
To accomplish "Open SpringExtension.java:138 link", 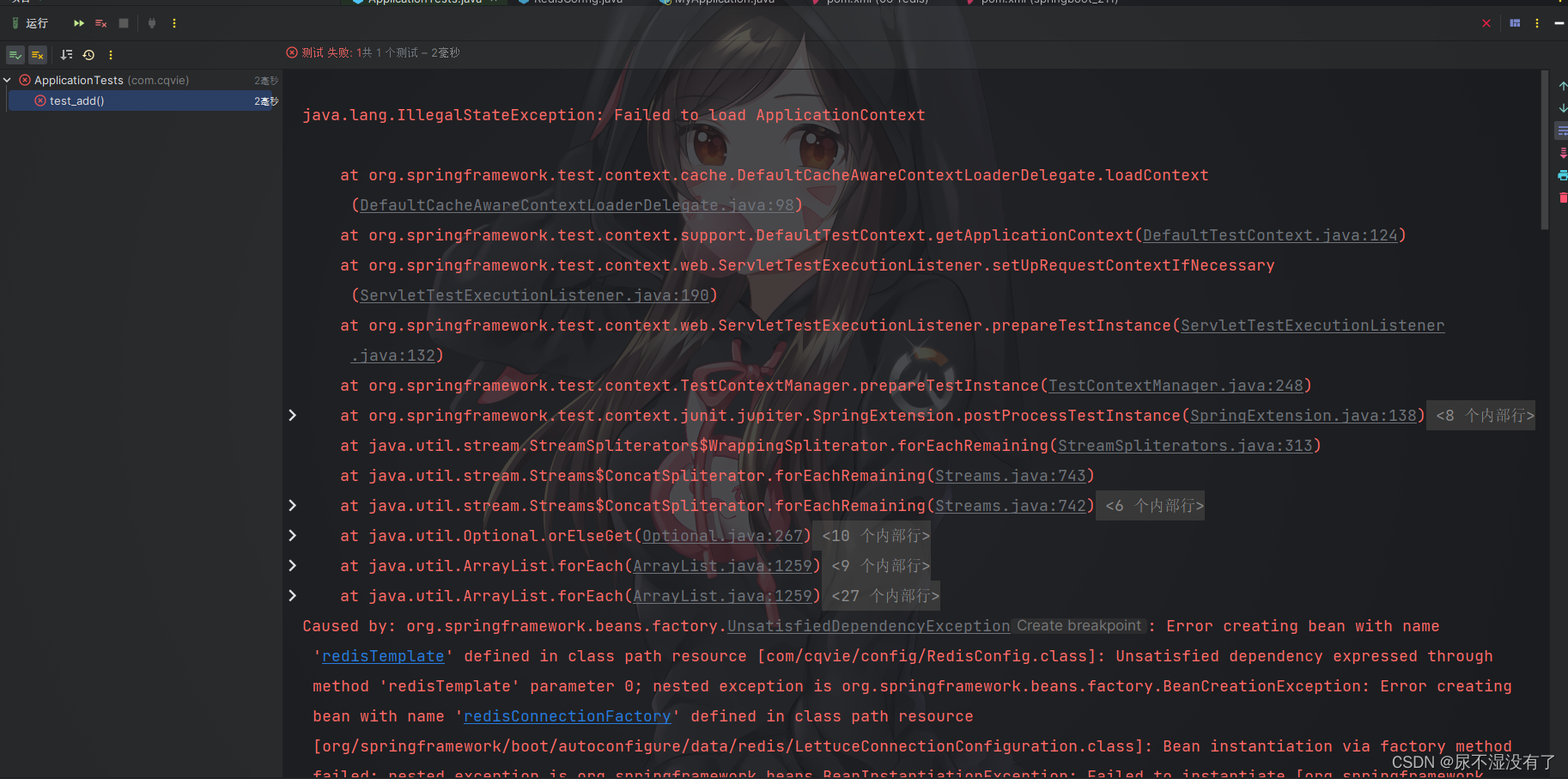I will 1303,416.
